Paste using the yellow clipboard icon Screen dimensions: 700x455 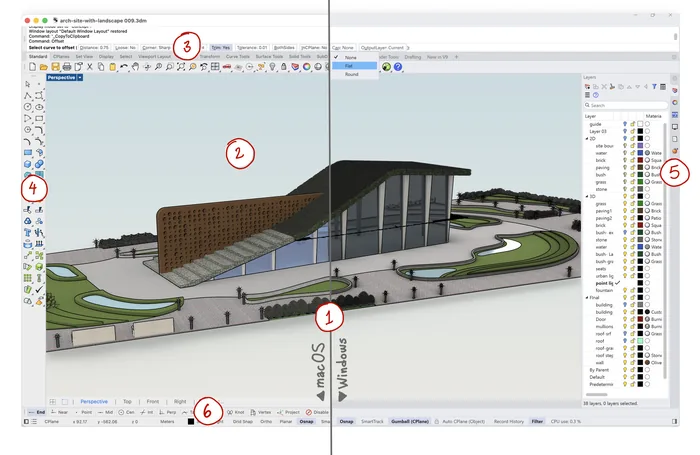tap(112, 67)
